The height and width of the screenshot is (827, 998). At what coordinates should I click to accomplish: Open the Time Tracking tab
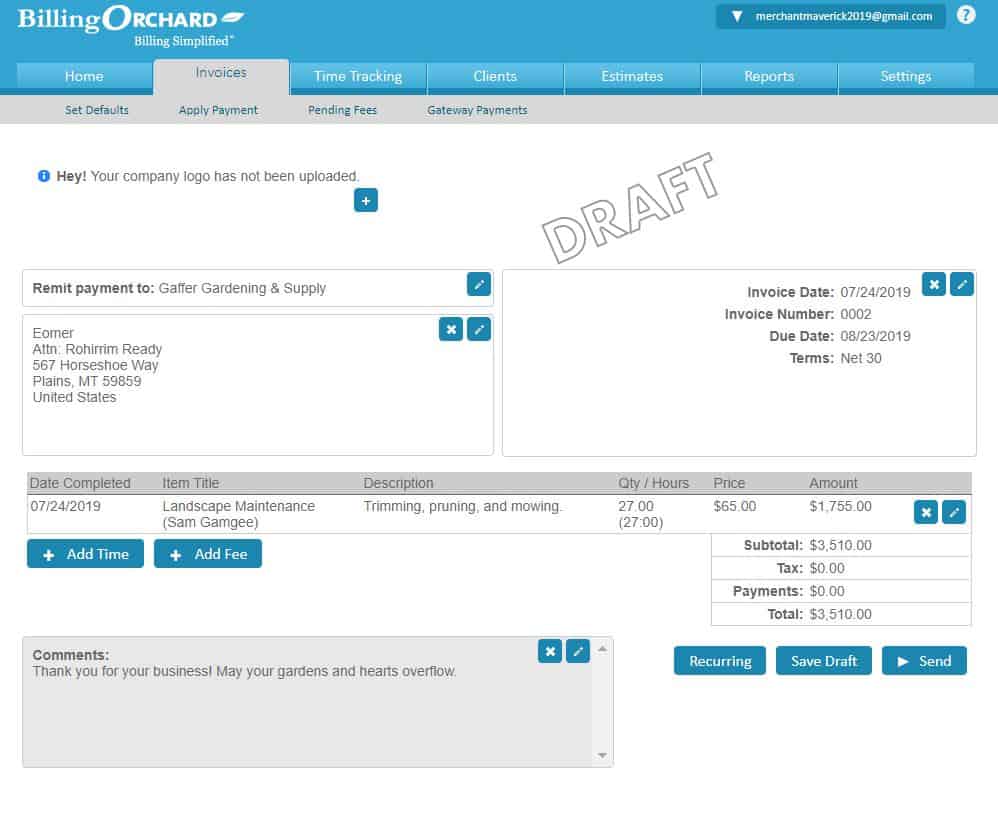click(x=358, y=76)
